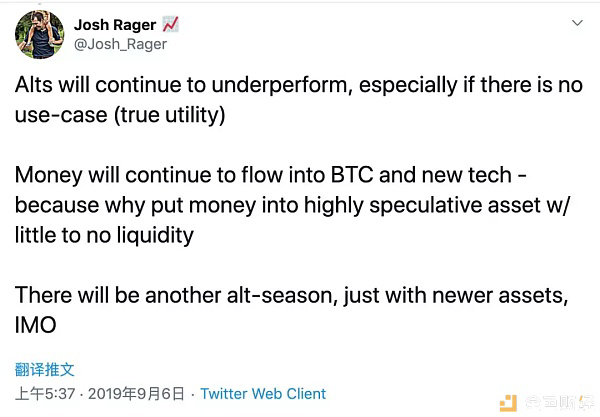Viewport: 600px width, 417px height.
Task: Click the word IMO ending the tweet
Action: pyautogui.click(x=36, y=325)
